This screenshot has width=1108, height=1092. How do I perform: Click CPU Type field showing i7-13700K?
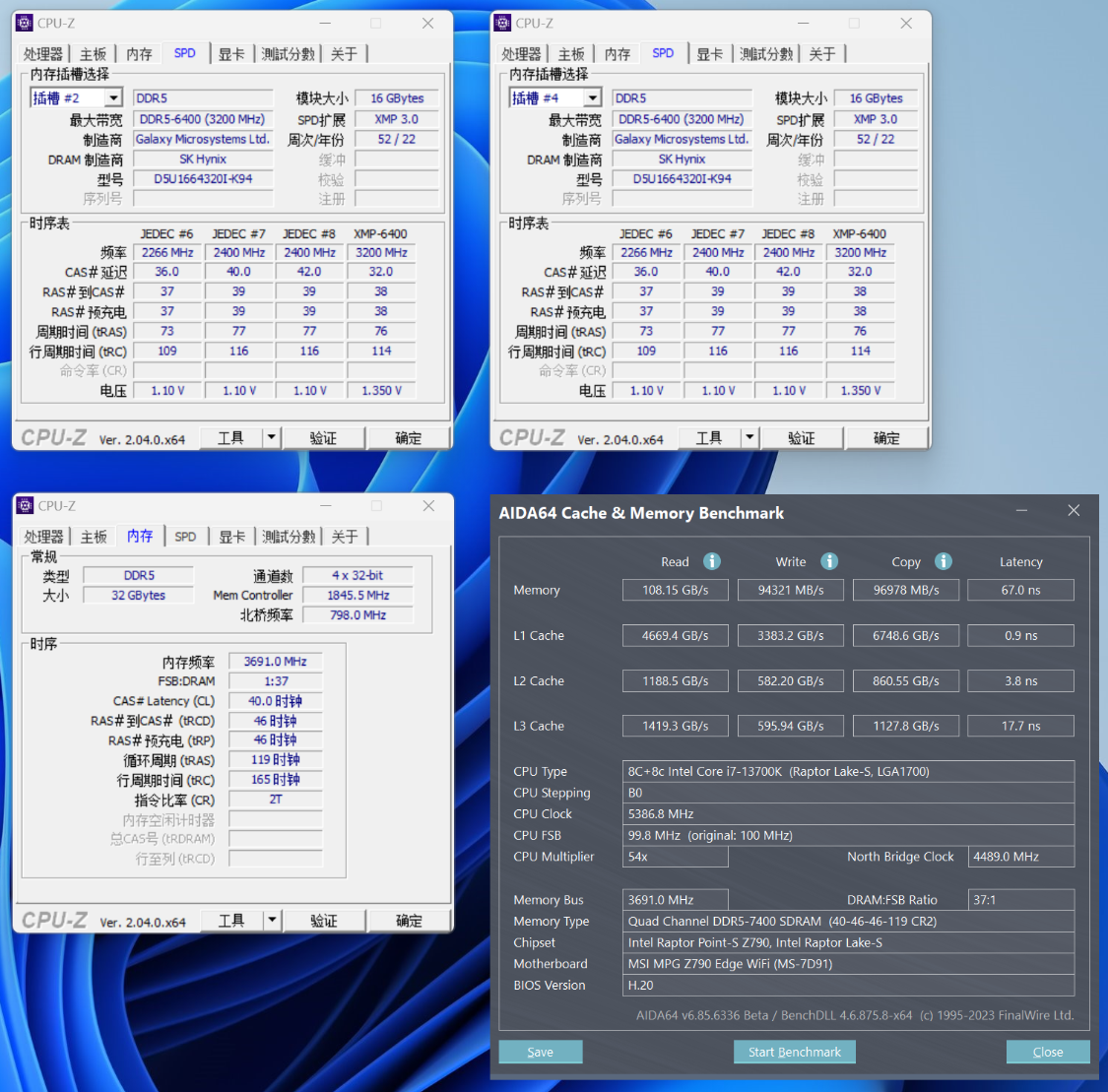point(849,771)
